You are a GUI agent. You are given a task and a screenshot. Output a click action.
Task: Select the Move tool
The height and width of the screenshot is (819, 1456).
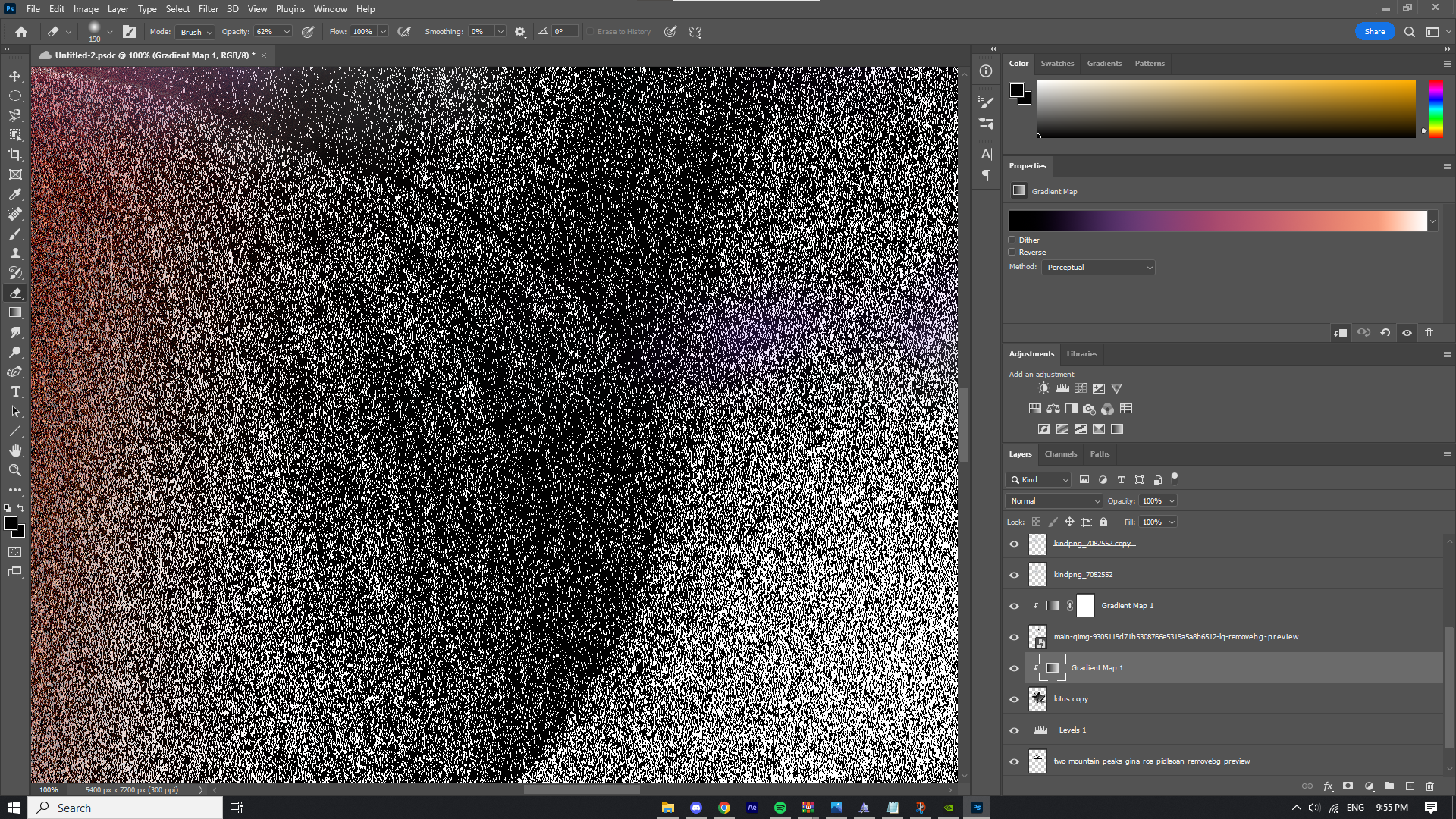point(15,76)
